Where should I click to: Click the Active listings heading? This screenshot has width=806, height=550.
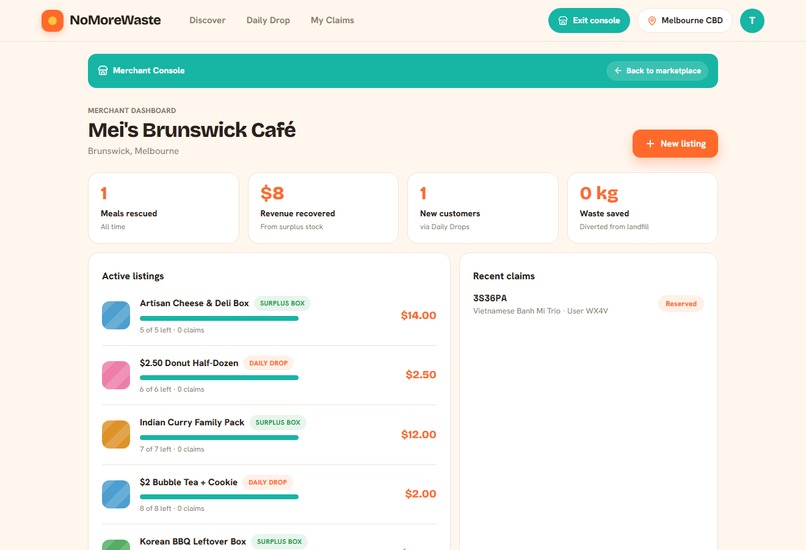click(133, 277)
